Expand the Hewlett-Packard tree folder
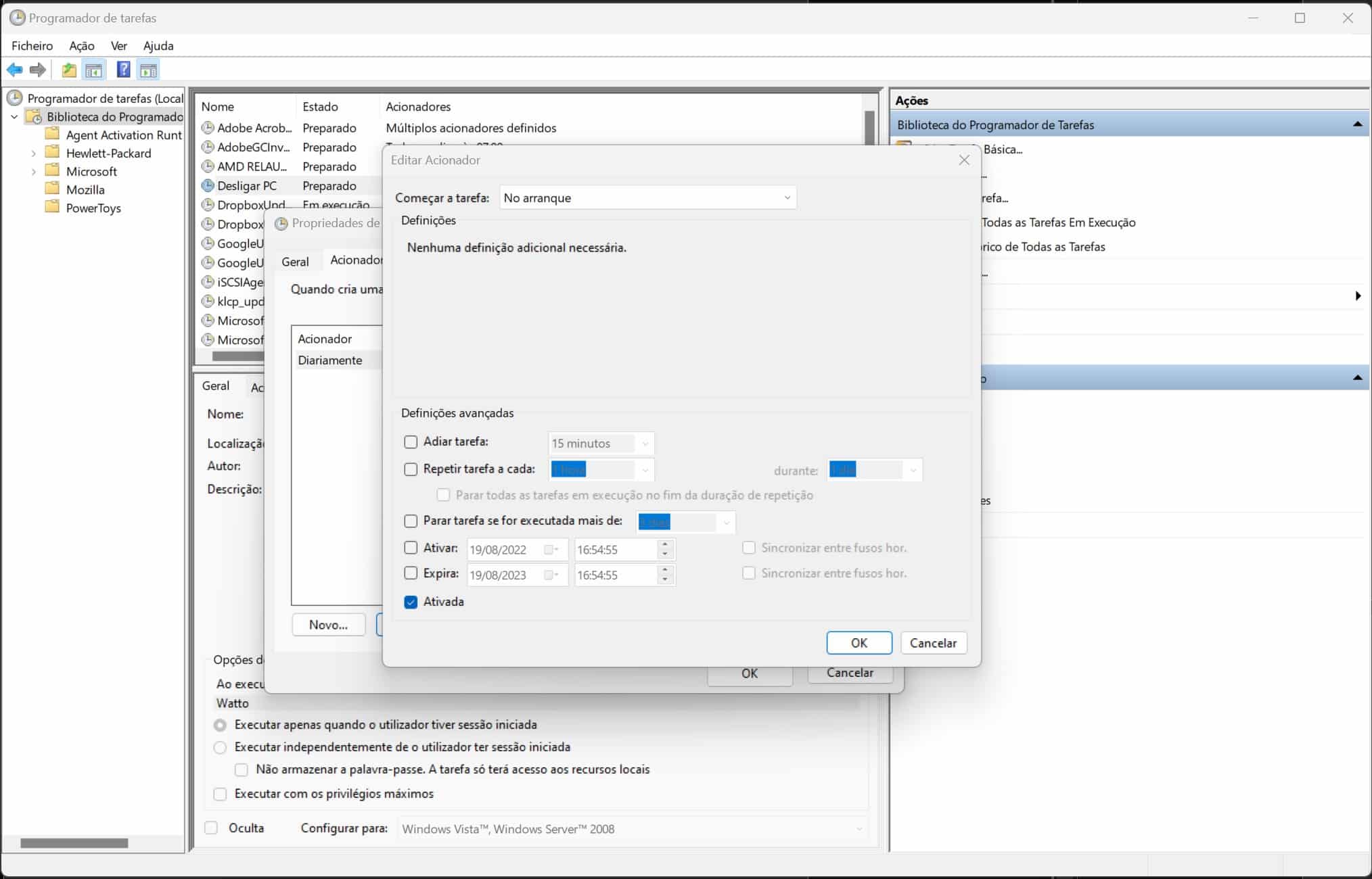The image size is (1372, 879). coord(34,153)
